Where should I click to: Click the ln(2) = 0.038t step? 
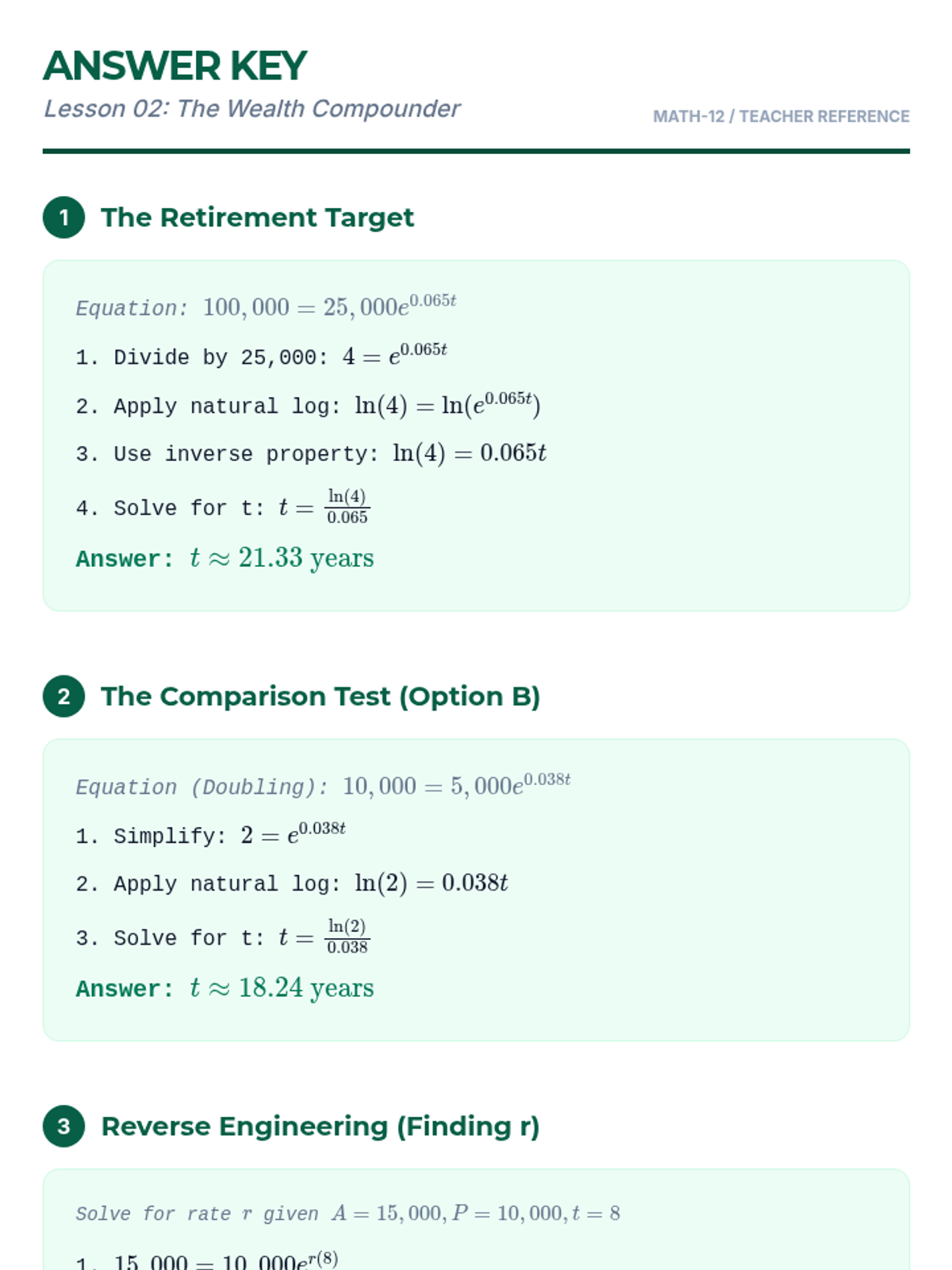point(292,883)
